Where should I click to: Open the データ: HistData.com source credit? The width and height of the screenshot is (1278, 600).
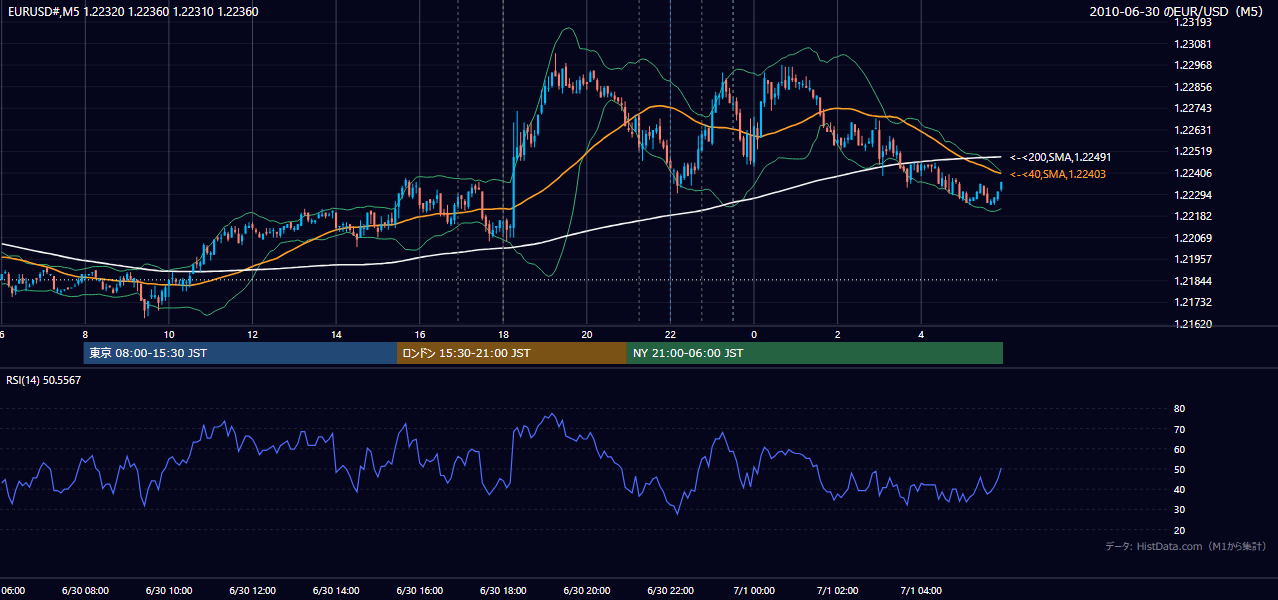(x=1186, y=546)
